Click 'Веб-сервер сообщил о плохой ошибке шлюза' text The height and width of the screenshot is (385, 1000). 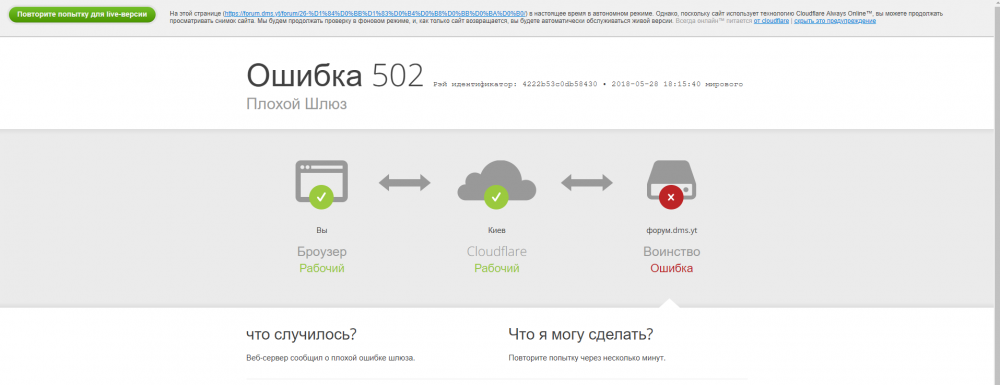[330, 358]
